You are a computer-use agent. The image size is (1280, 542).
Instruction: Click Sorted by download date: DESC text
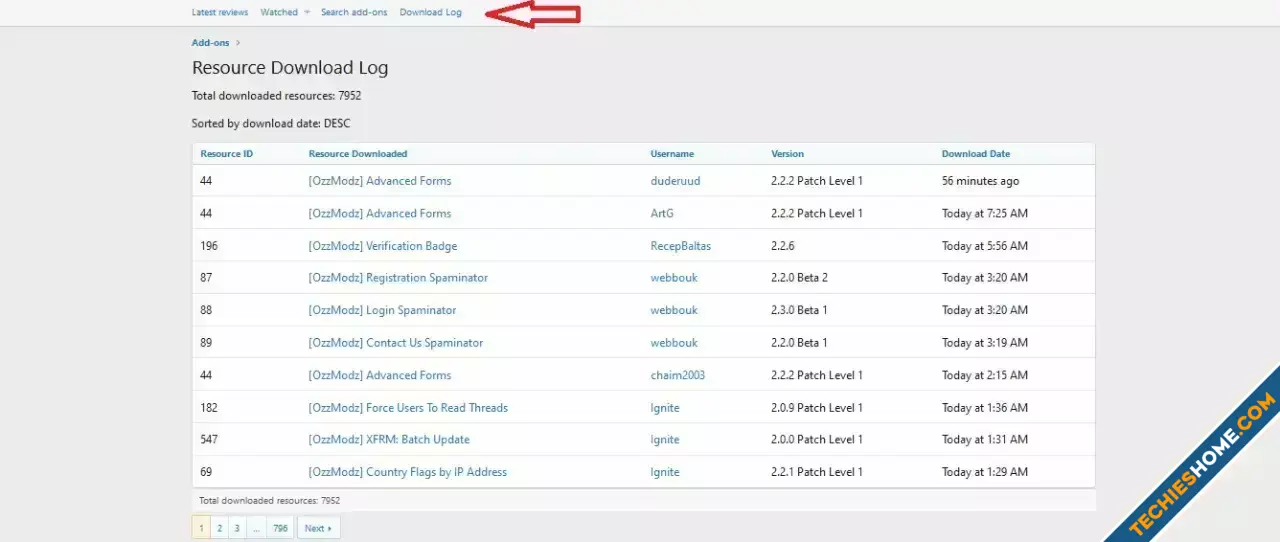[271, 124]
